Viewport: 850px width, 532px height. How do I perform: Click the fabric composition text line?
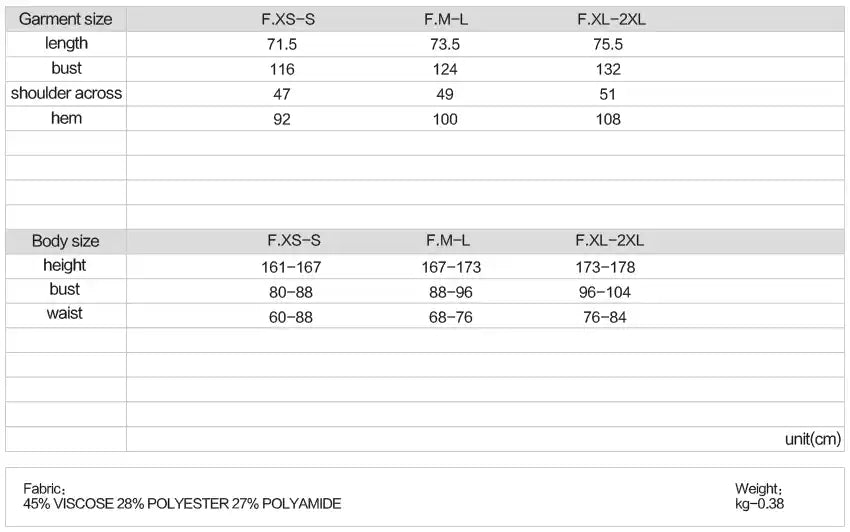pos(182,504)
